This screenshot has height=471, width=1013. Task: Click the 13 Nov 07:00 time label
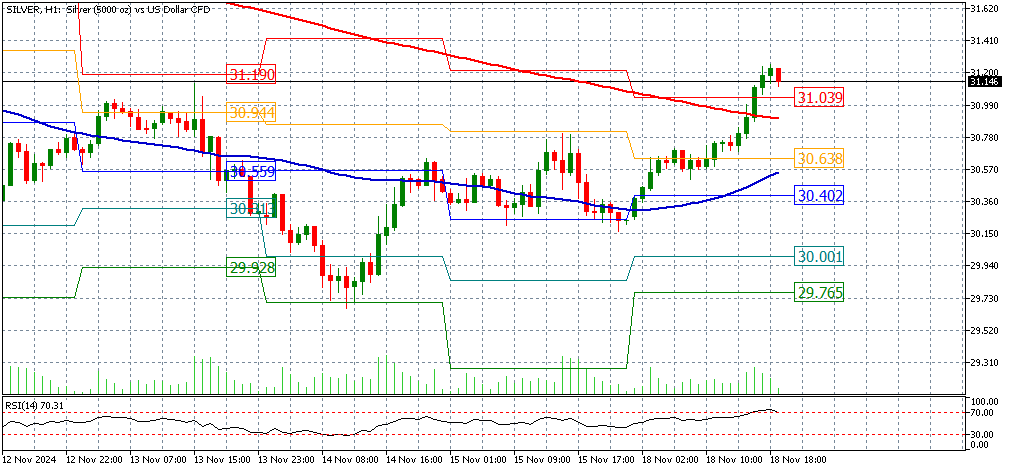[x=158, y=459]
